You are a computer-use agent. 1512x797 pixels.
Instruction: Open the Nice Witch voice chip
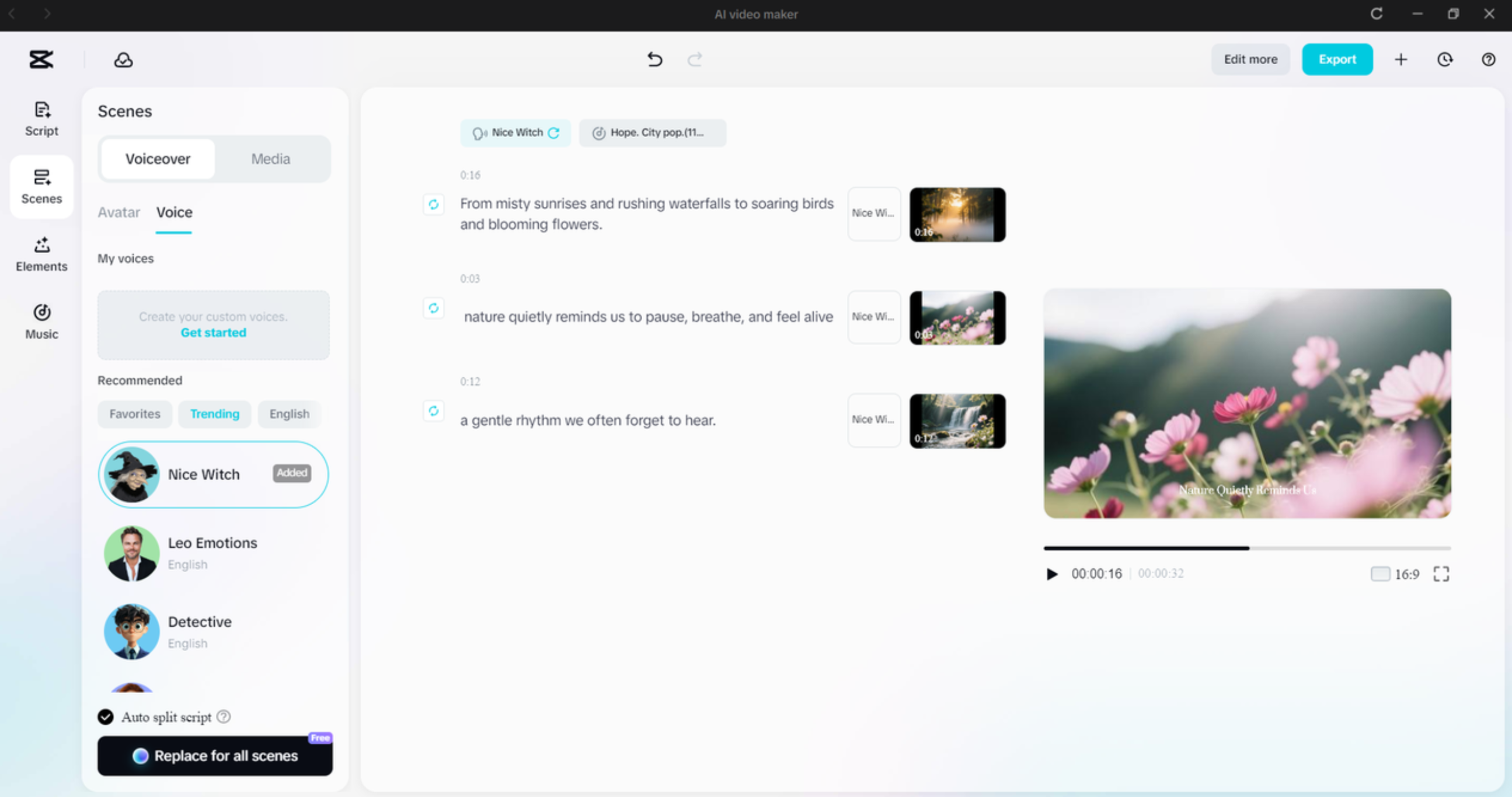(515, 133)
